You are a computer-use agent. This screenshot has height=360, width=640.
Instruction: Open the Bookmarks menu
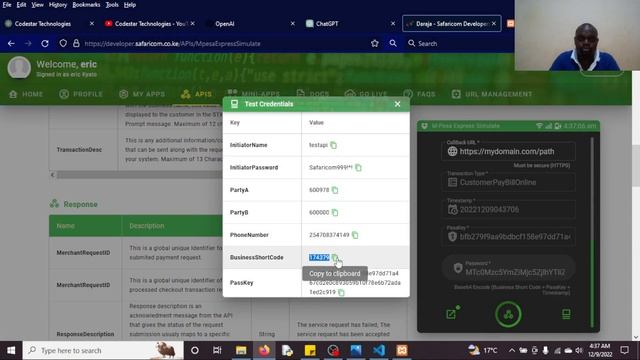[86, 5]
